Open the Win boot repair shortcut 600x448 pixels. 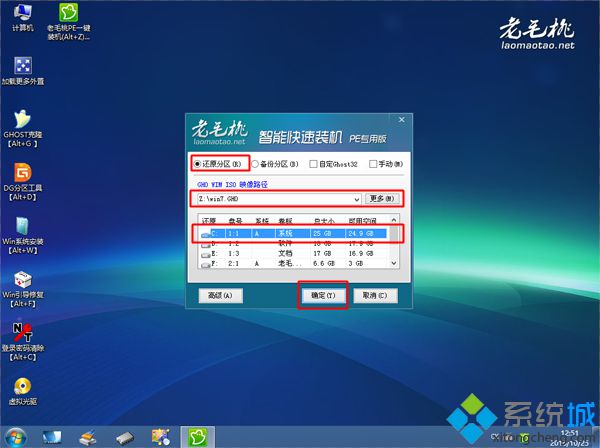(23, 289)
